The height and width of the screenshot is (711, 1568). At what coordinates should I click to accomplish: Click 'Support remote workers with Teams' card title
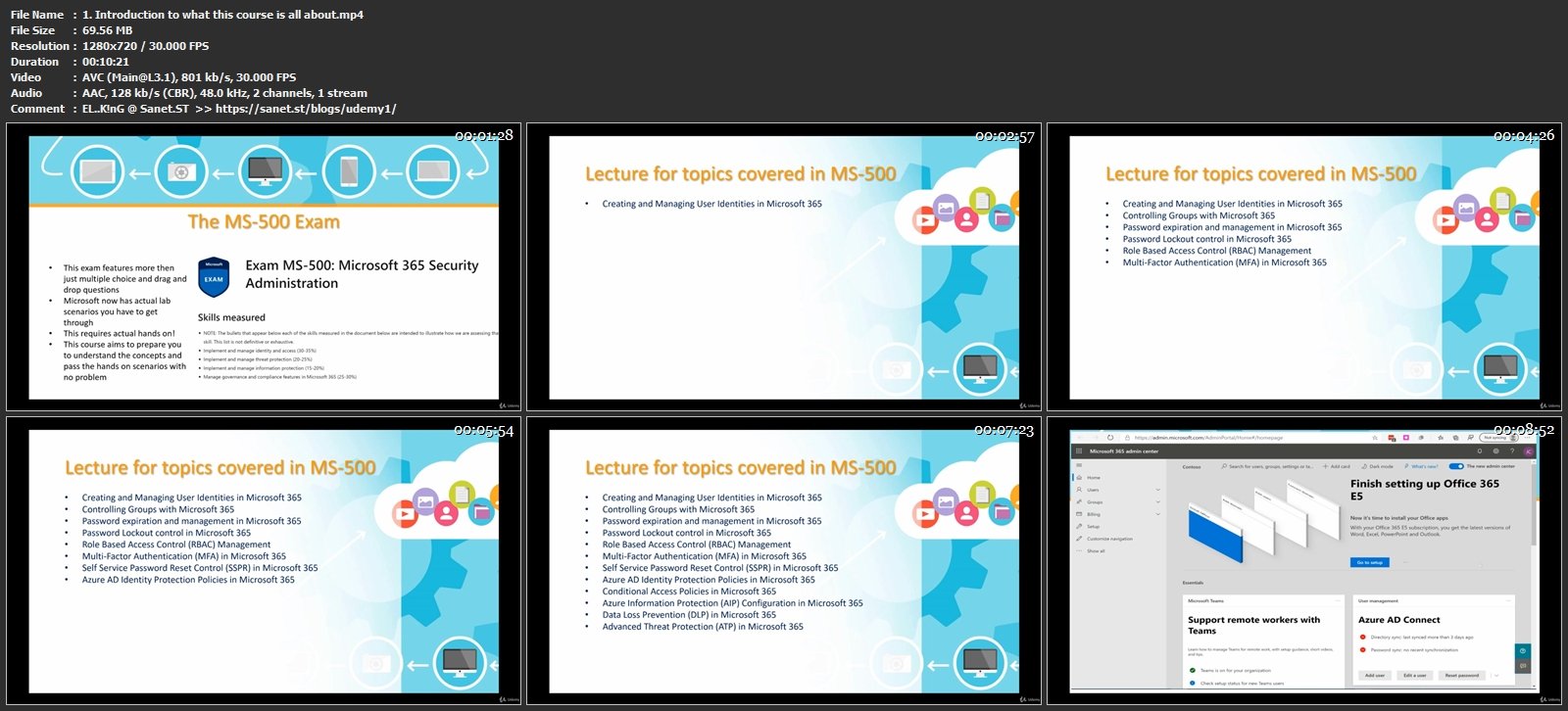(x=1254, y=625)
